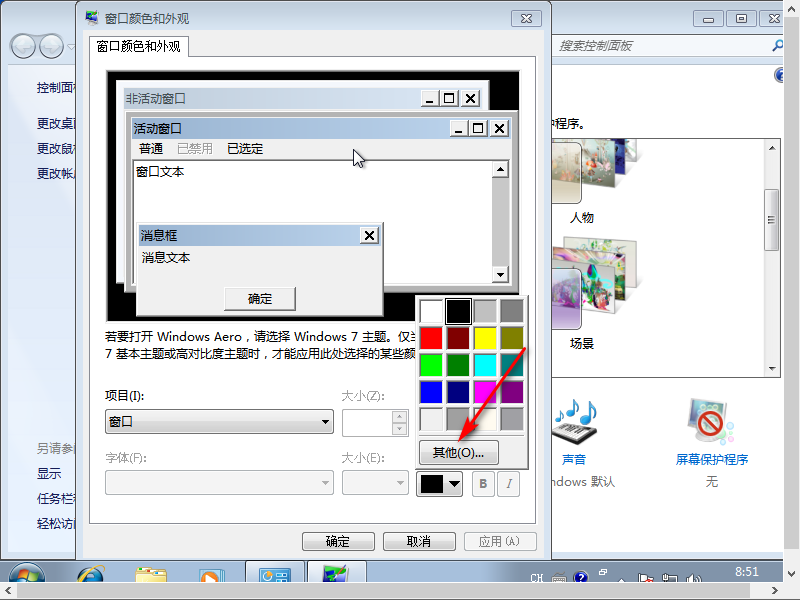This screenshot has height=600, width=800.
Task: Select the red color swatch
Action: (x=431, y=338)
